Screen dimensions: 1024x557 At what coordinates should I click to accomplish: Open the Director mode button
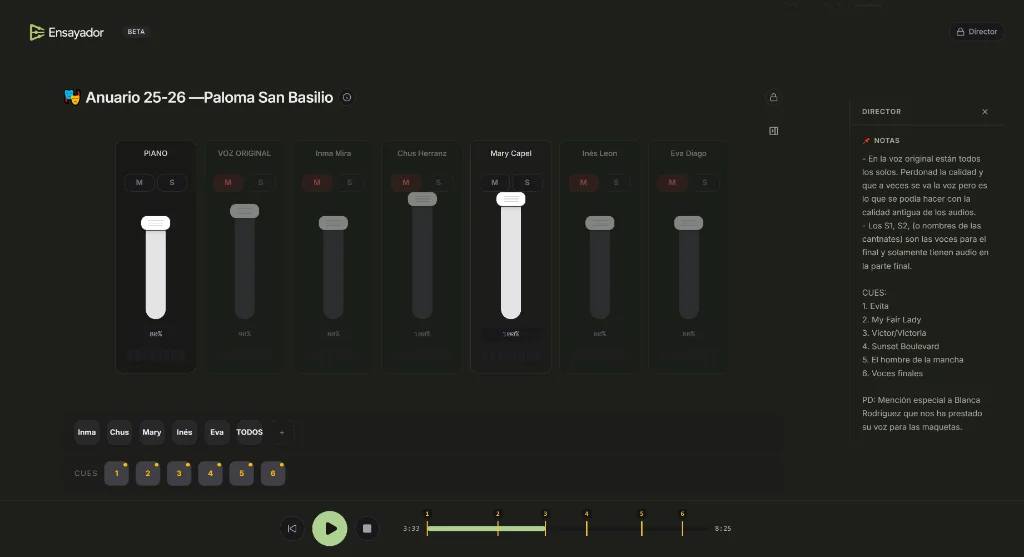(x=976, y=31)
